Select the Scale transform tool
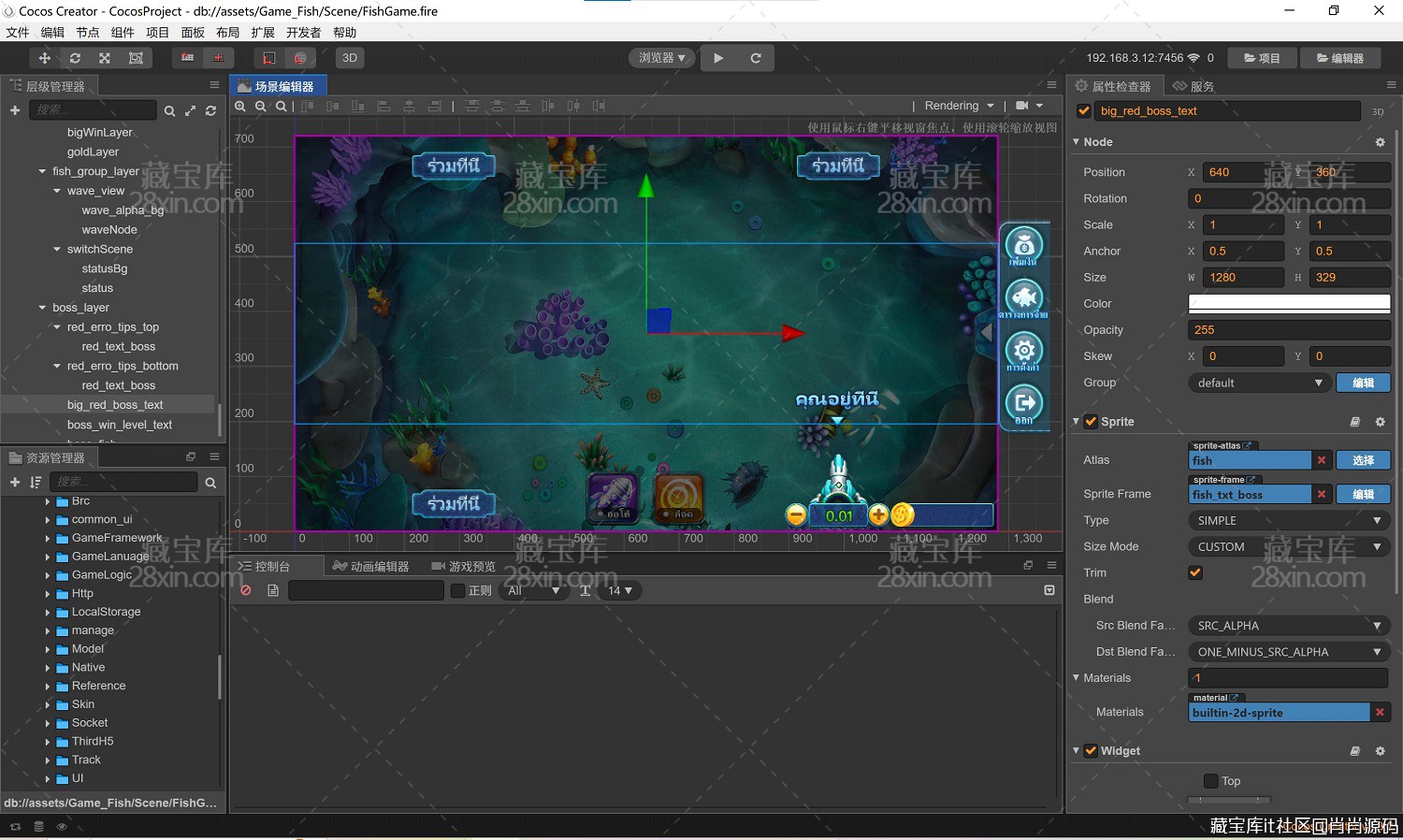The image size is (1403, 840). [x=105, y=58]
